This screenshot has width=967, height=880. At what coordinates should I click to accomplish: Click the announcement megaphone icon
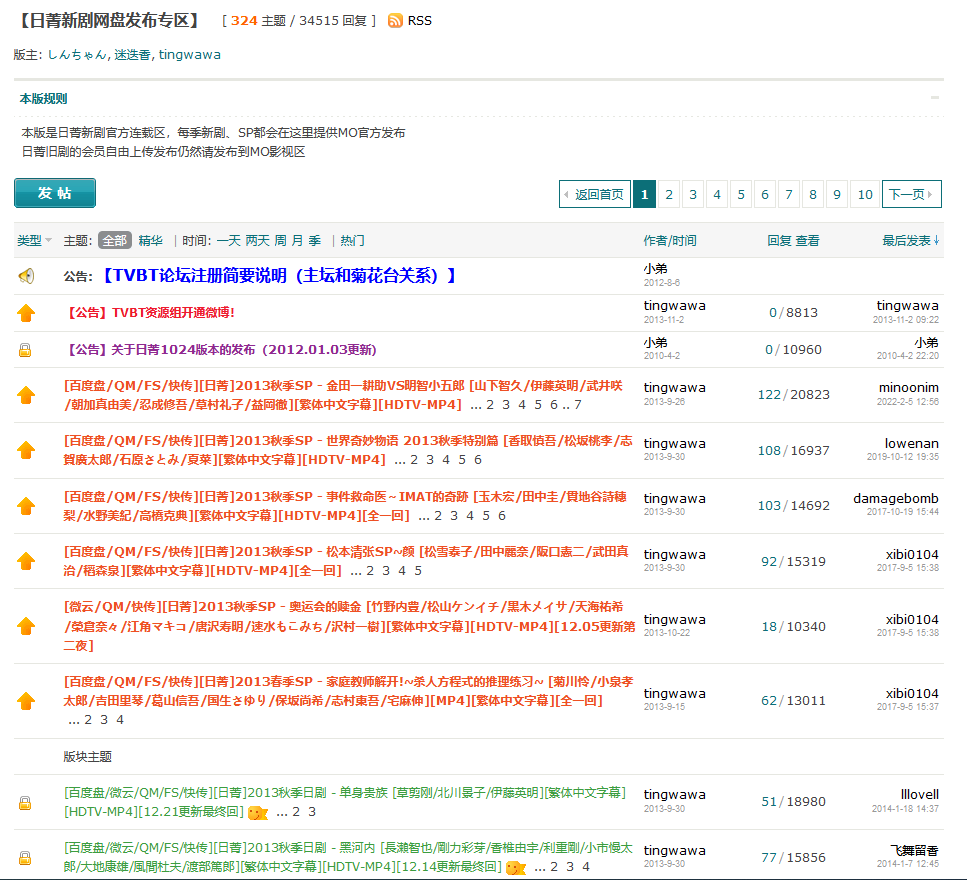tap(26, 276)
